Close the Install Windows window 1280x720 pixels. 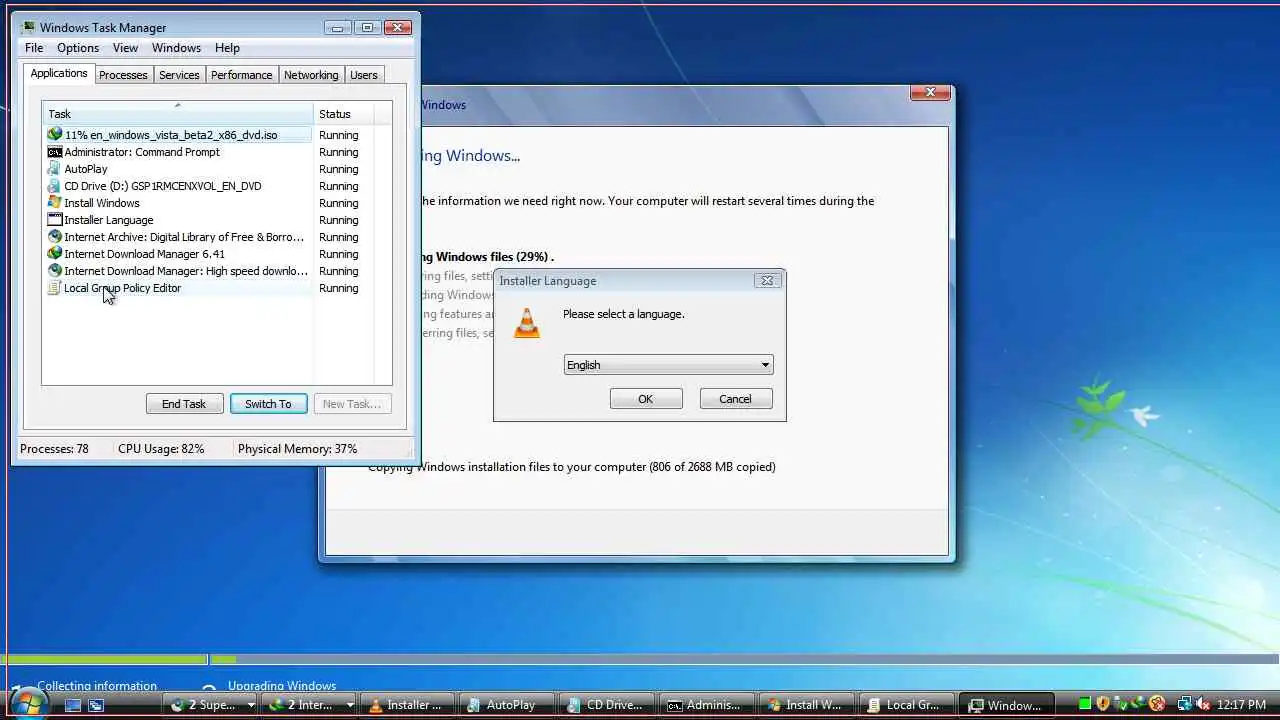coord(930,92)
